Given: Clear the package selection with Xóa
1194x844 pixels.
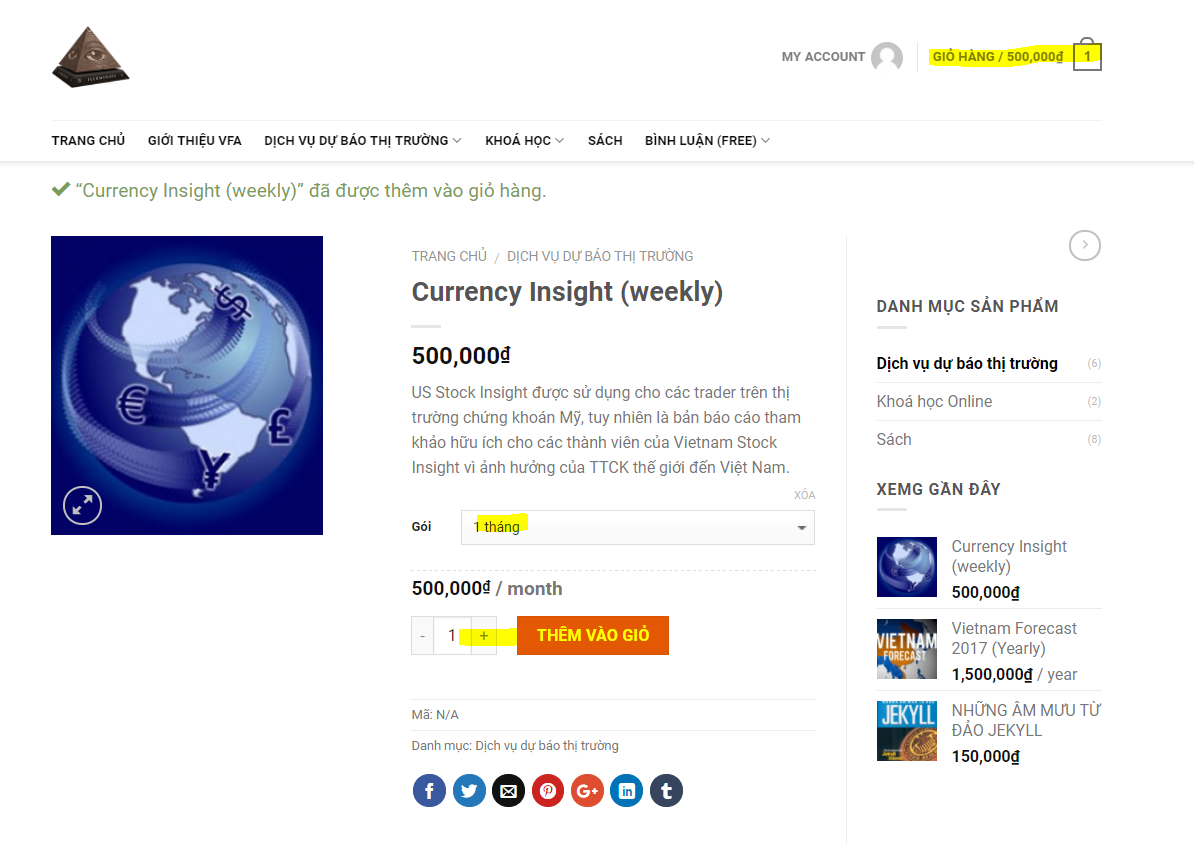Looking at the screenshot, I should pos(804,495).
